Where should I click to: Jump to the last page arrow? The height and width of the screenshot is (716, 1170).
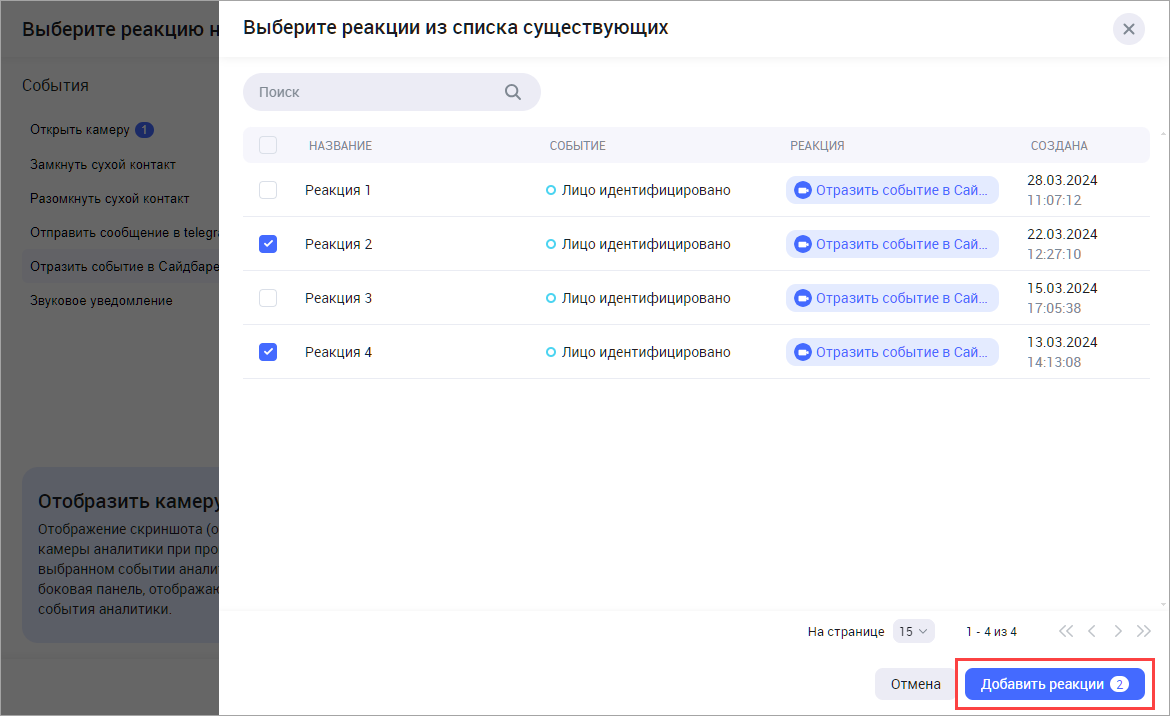pyautogui.click(x=1144, y=631)
